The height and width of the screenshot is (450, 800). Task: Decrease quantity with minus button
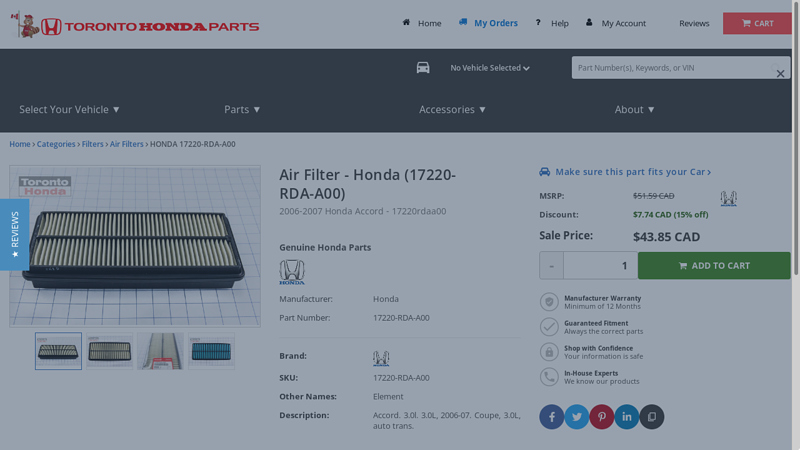pos(551,266)
